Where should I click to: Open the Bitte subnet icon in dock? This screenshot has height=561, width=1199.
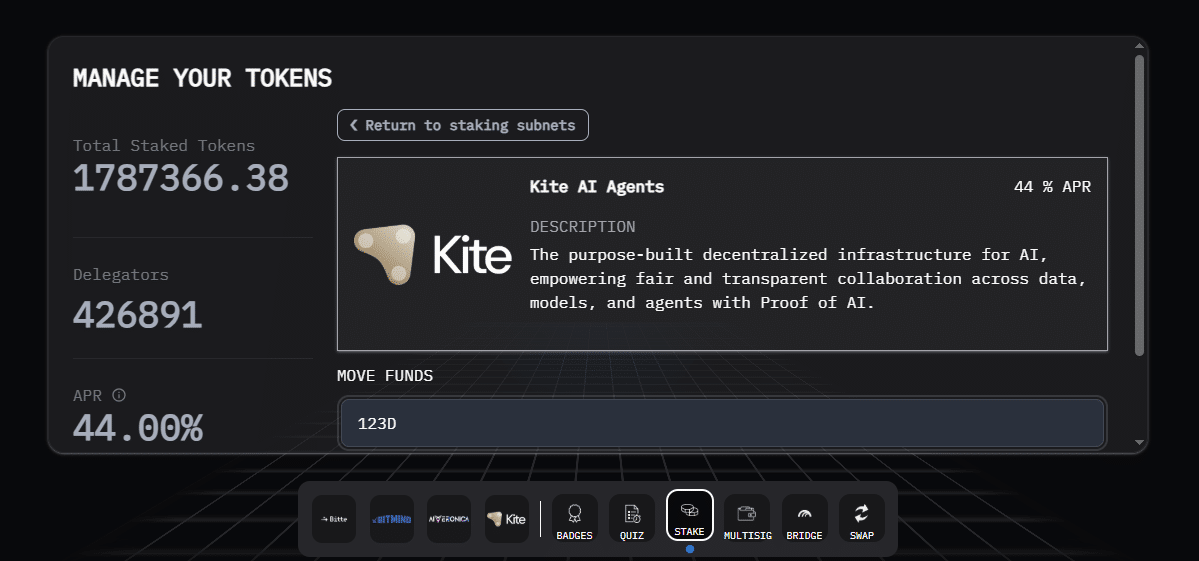click(x=334, y=519)
